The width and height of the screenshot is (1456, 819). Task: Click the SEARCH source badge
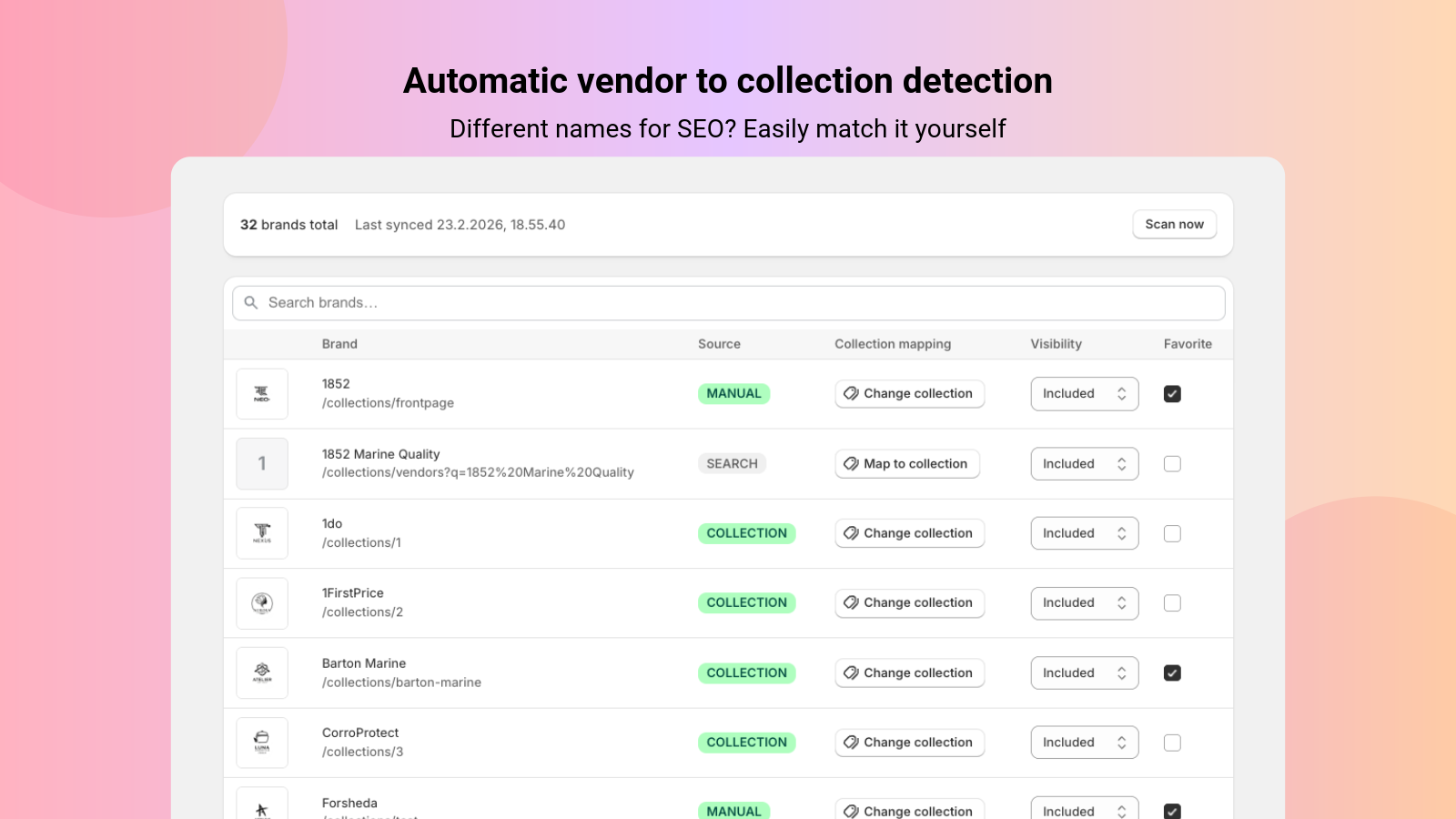coord(732,464)
